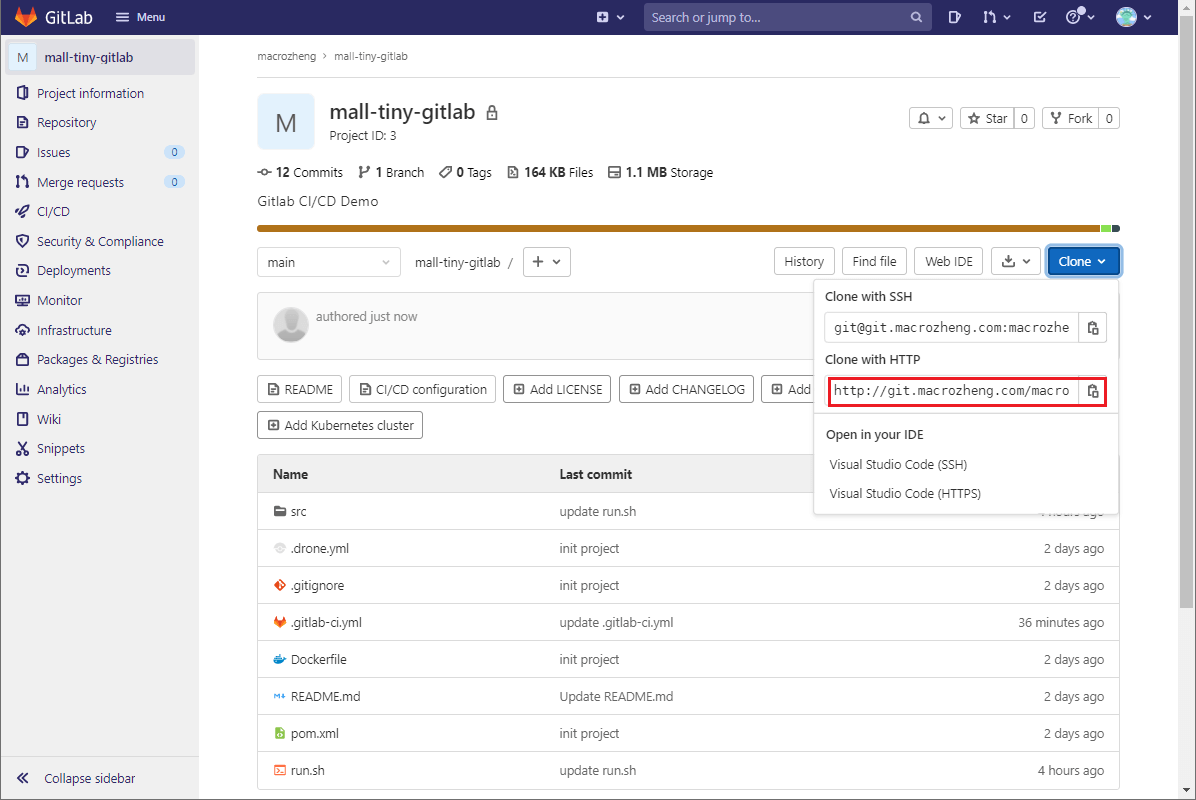View 12 Commits link
Image resolution: width=1196 pixels, height=800 pixels.
[x=301, y=172]
